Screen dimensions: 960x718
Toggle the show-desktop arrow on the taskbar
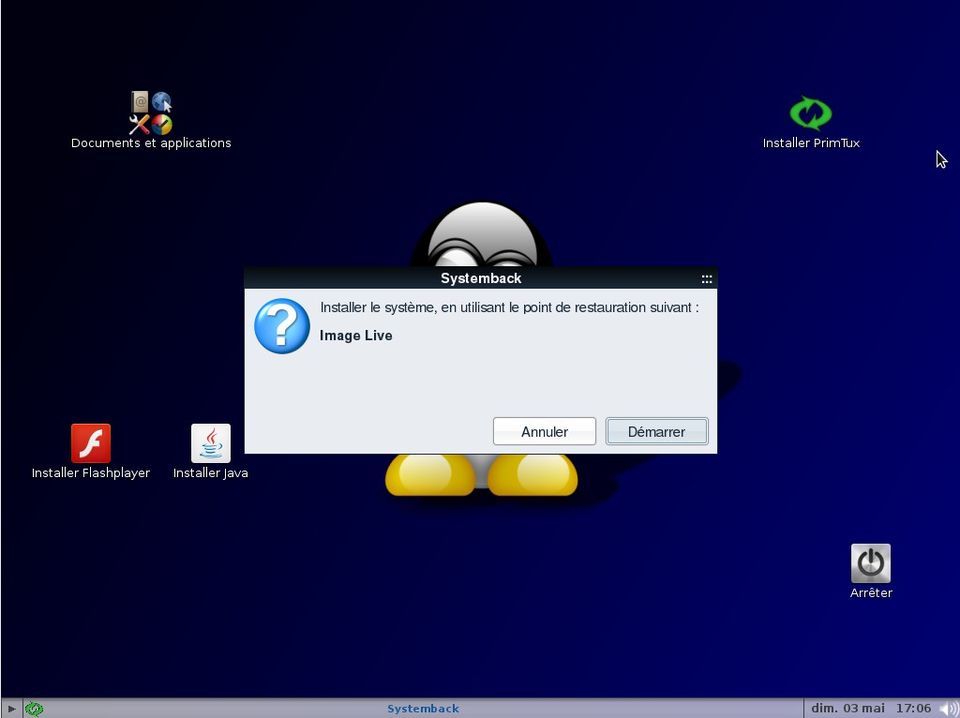coord(11,708)
